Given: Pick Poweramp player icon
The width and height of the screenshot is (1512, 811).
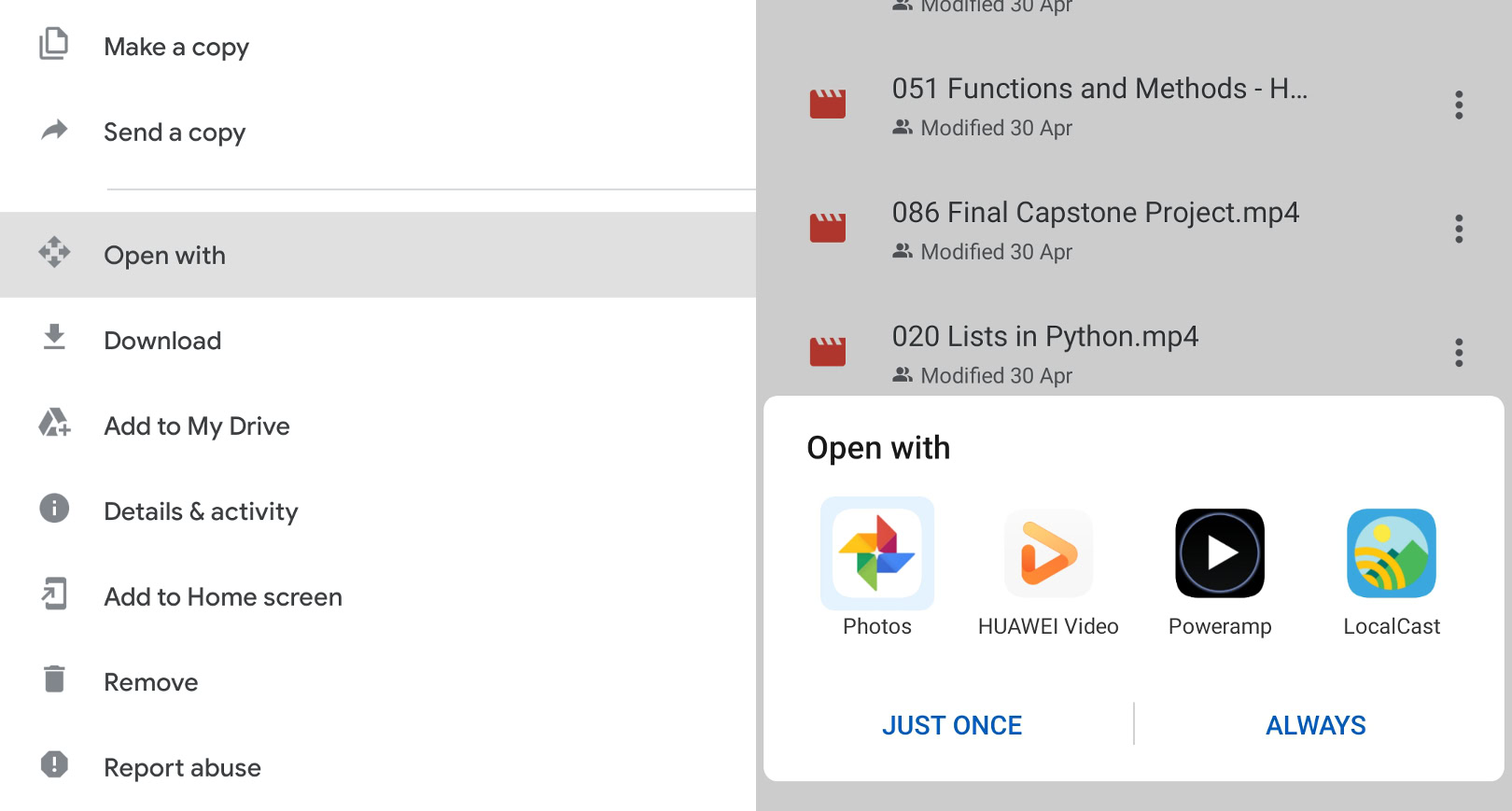Looking at the screenshot, I should 1219,553.
